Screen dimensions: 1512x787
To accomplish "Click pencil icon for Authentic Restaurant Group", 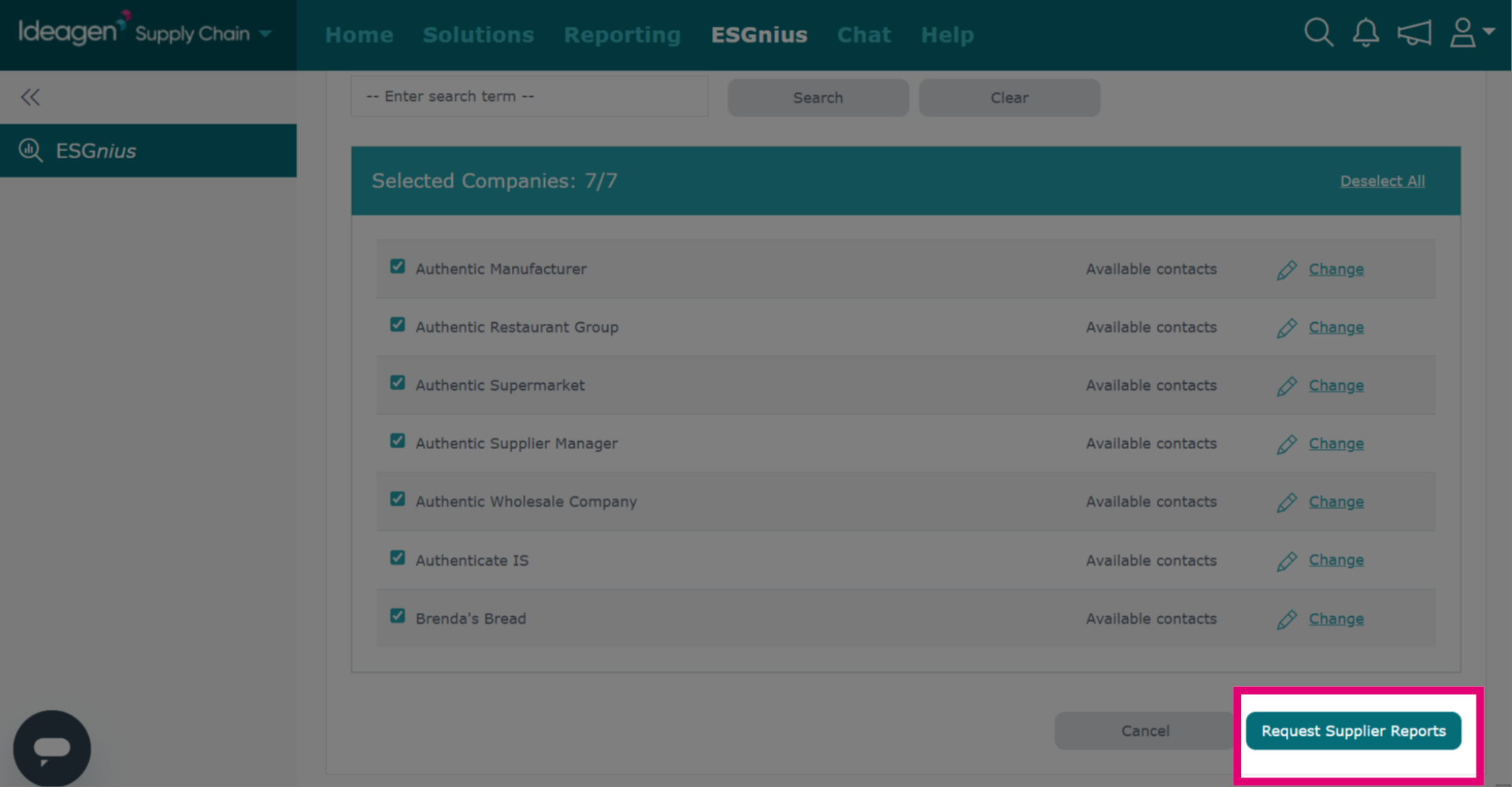I will coord(1287,329).
